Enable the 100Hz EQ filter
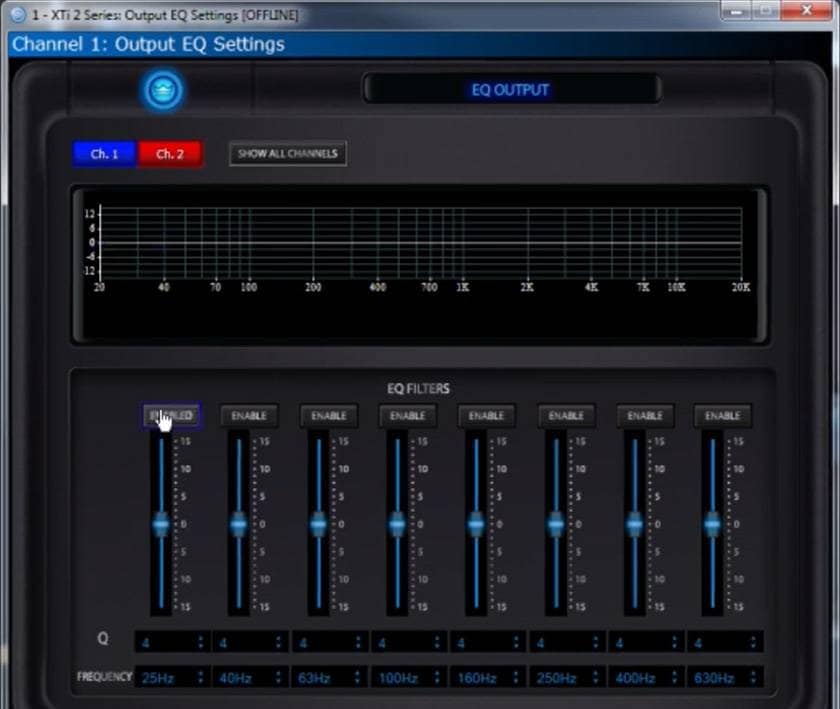 tap(407, 416)
